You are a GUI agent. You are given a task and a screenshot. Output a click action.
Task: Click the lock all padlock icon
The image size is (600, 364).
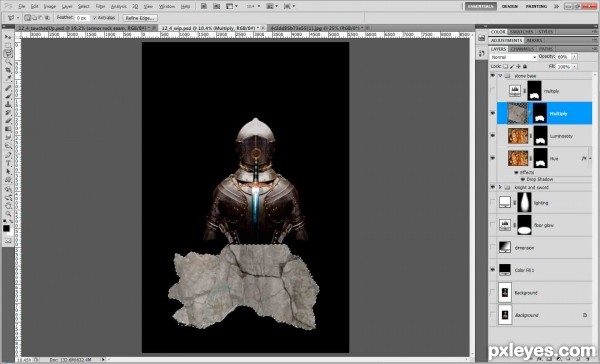pyautogui.click(x=525, y=67)
